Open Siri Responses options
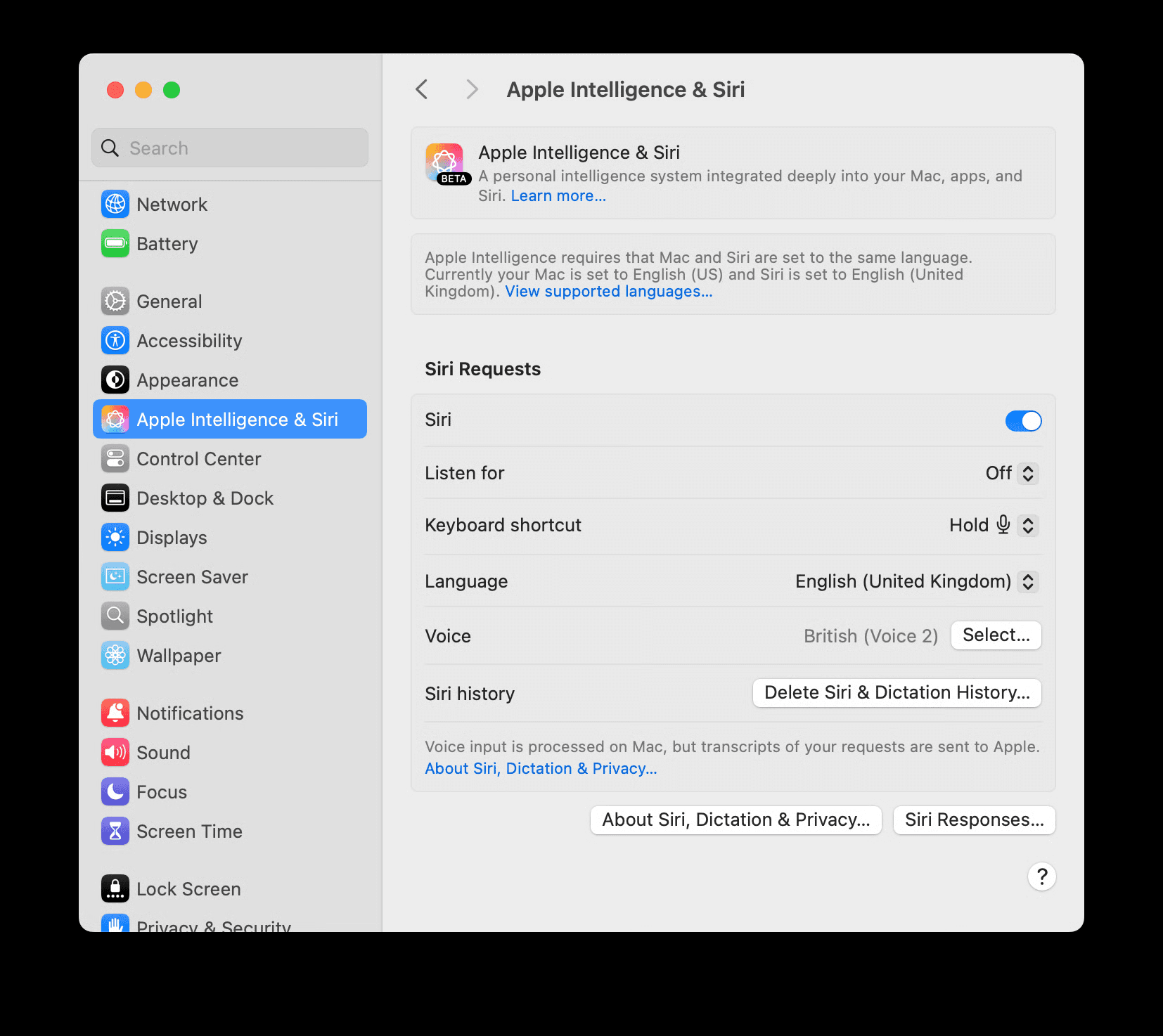This screenshot has height=1036, width=1163. point(973,820)
